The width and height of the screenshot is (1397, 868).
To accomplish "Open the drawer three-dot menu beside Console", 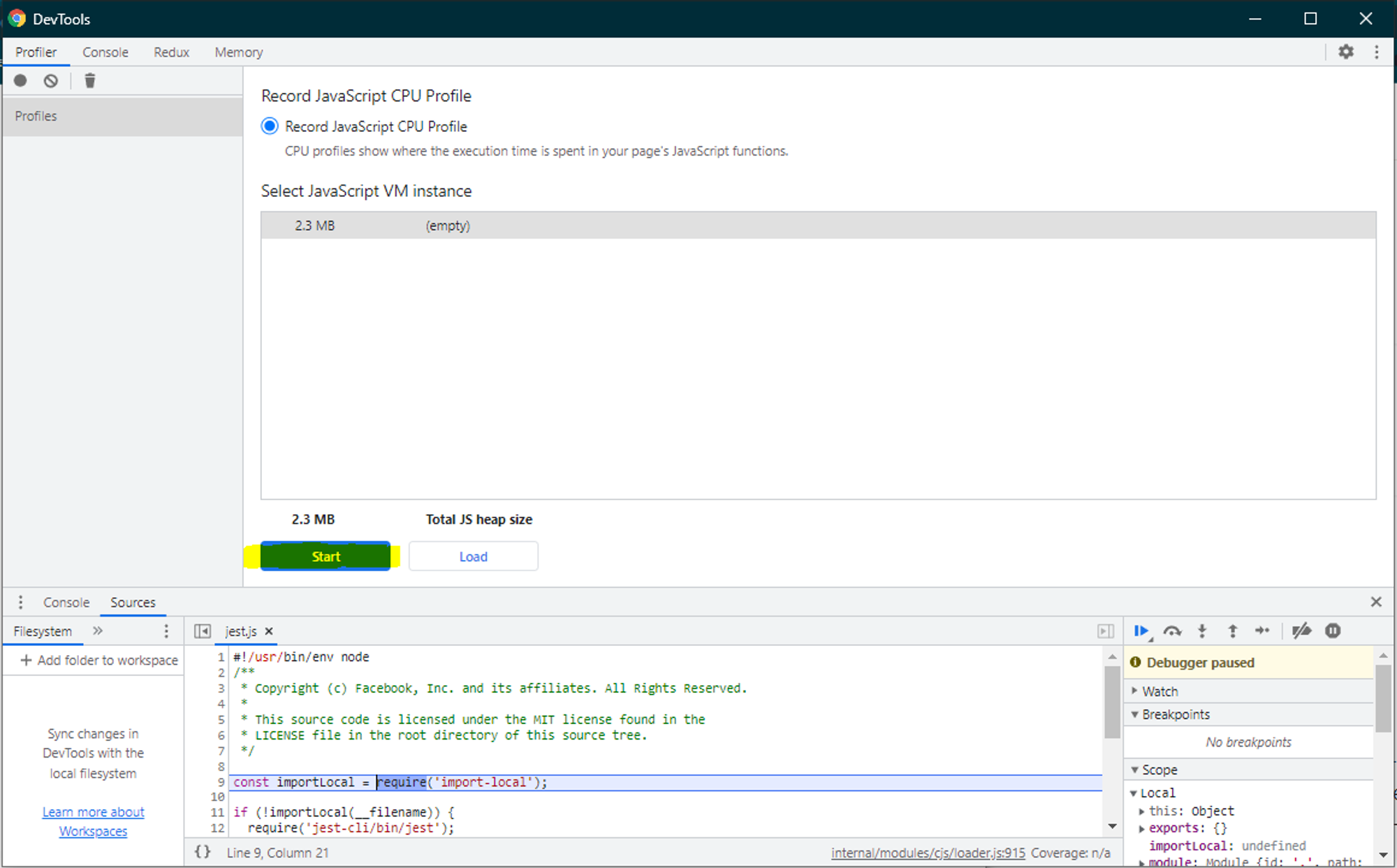I will tap(20, 602).
